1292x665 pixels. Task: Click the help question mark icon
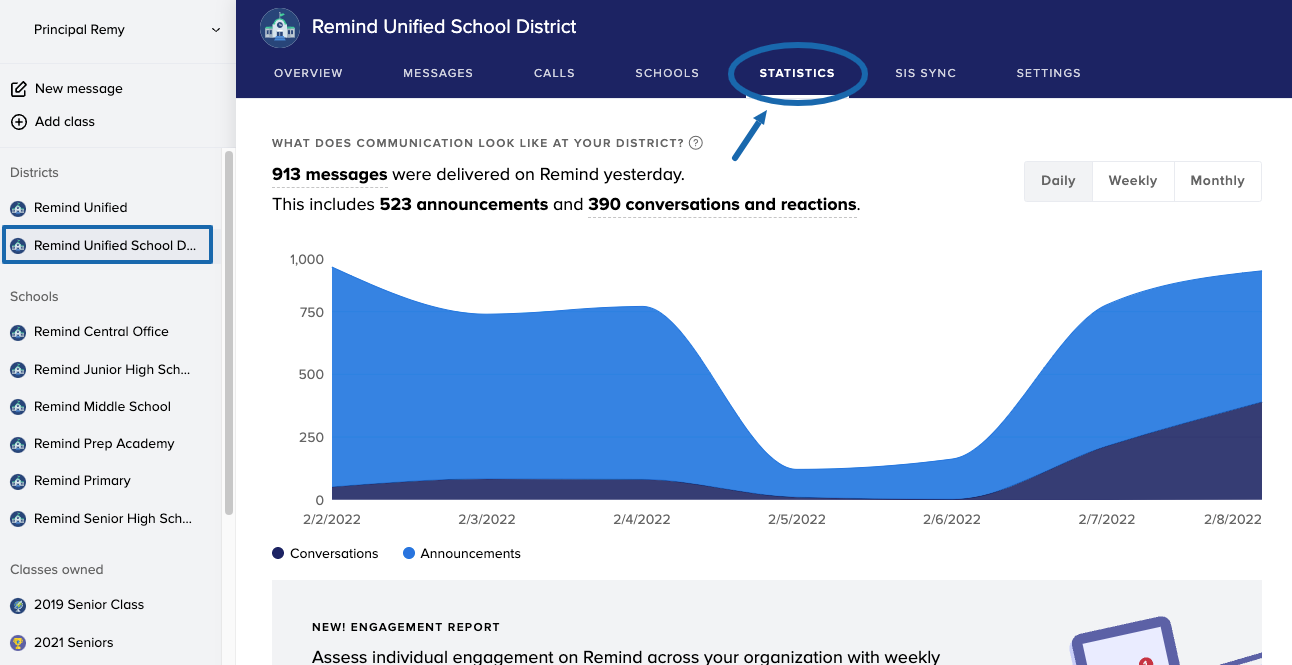696,143
